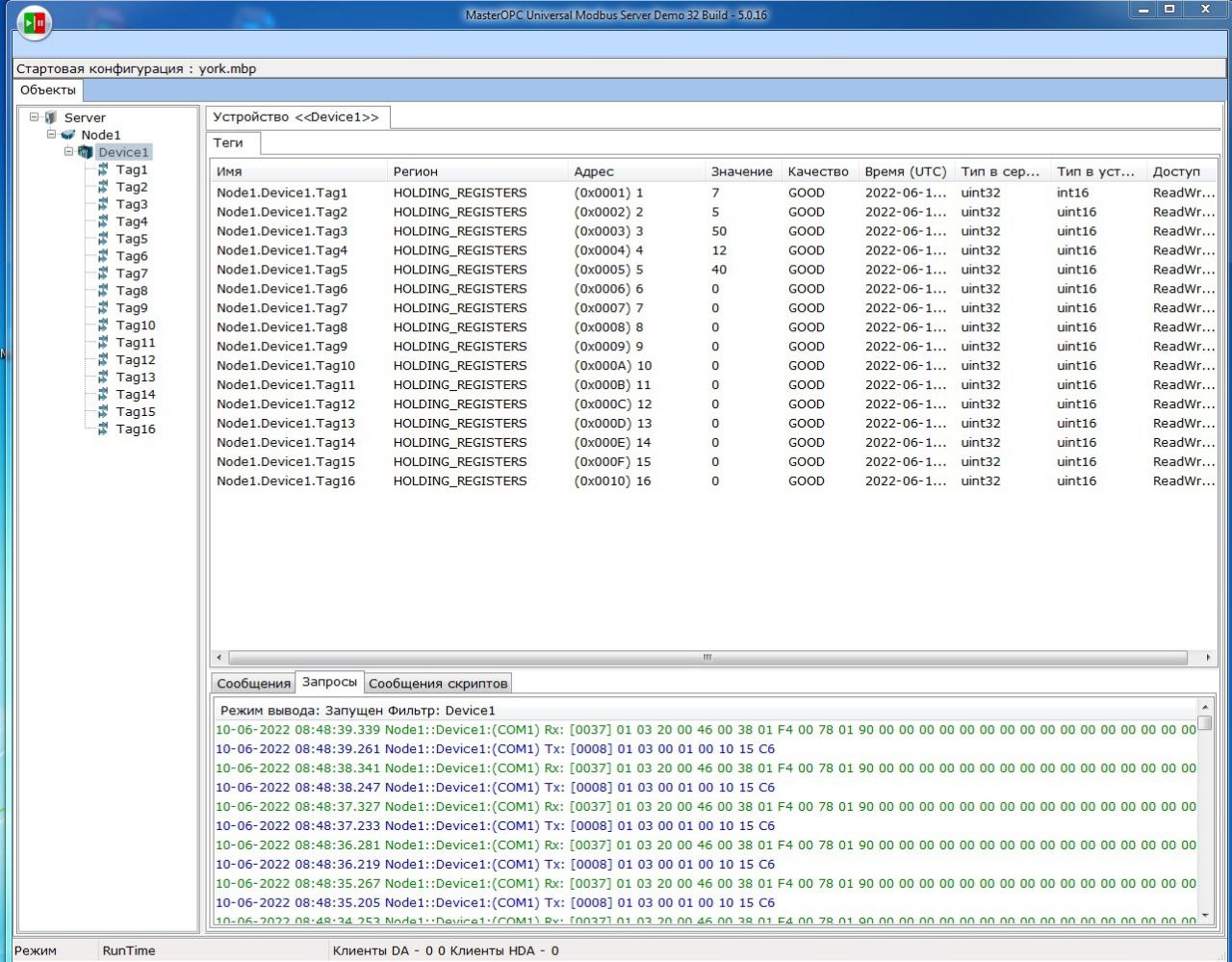
Task: Click the Tag15 icon in the tree
Action: pos(103,412)
